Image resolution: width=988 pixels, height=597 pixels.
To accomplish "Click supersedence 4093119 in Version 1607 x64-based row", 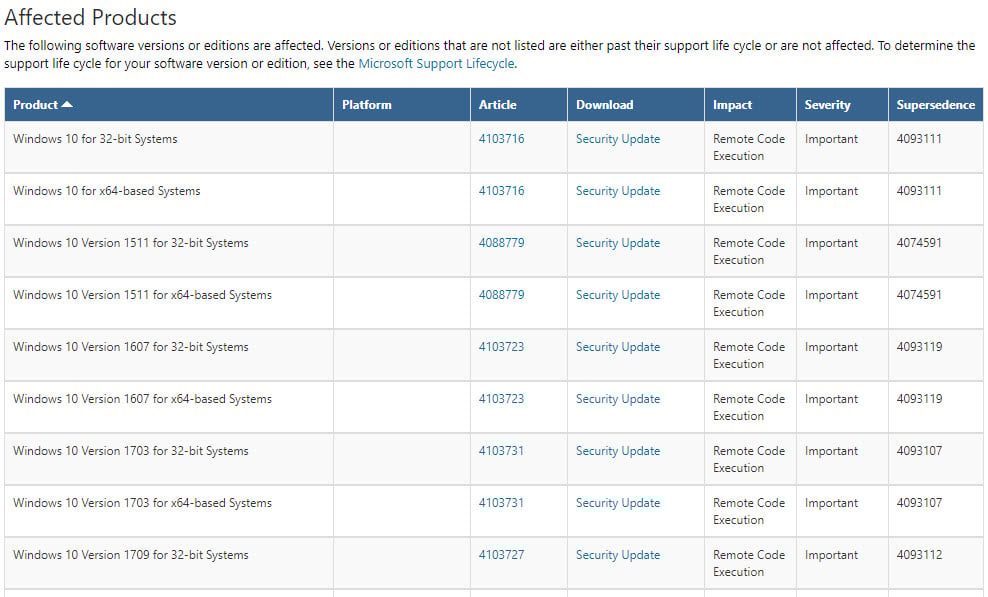I will [x=919, y=398].
